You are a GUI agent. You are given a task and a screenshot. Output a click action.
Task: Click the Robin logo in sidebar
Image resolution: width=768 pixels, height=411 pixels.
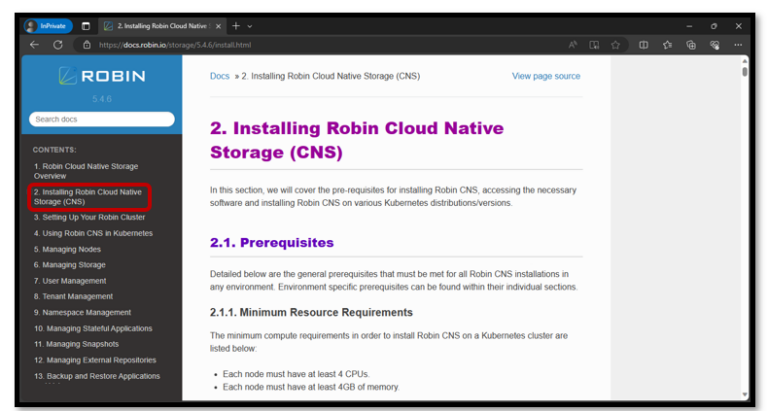click(x=102, y=76)
